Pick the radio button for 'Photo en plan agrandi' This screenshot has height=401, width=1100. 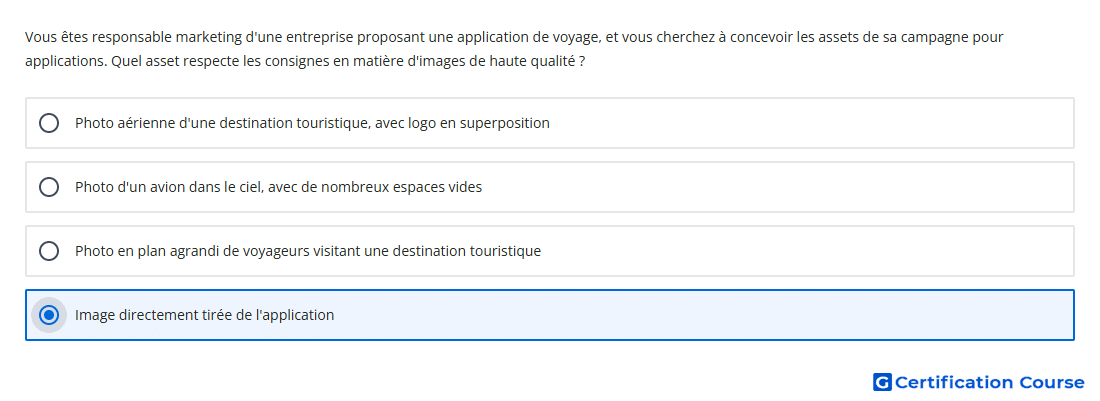point(49,251)
